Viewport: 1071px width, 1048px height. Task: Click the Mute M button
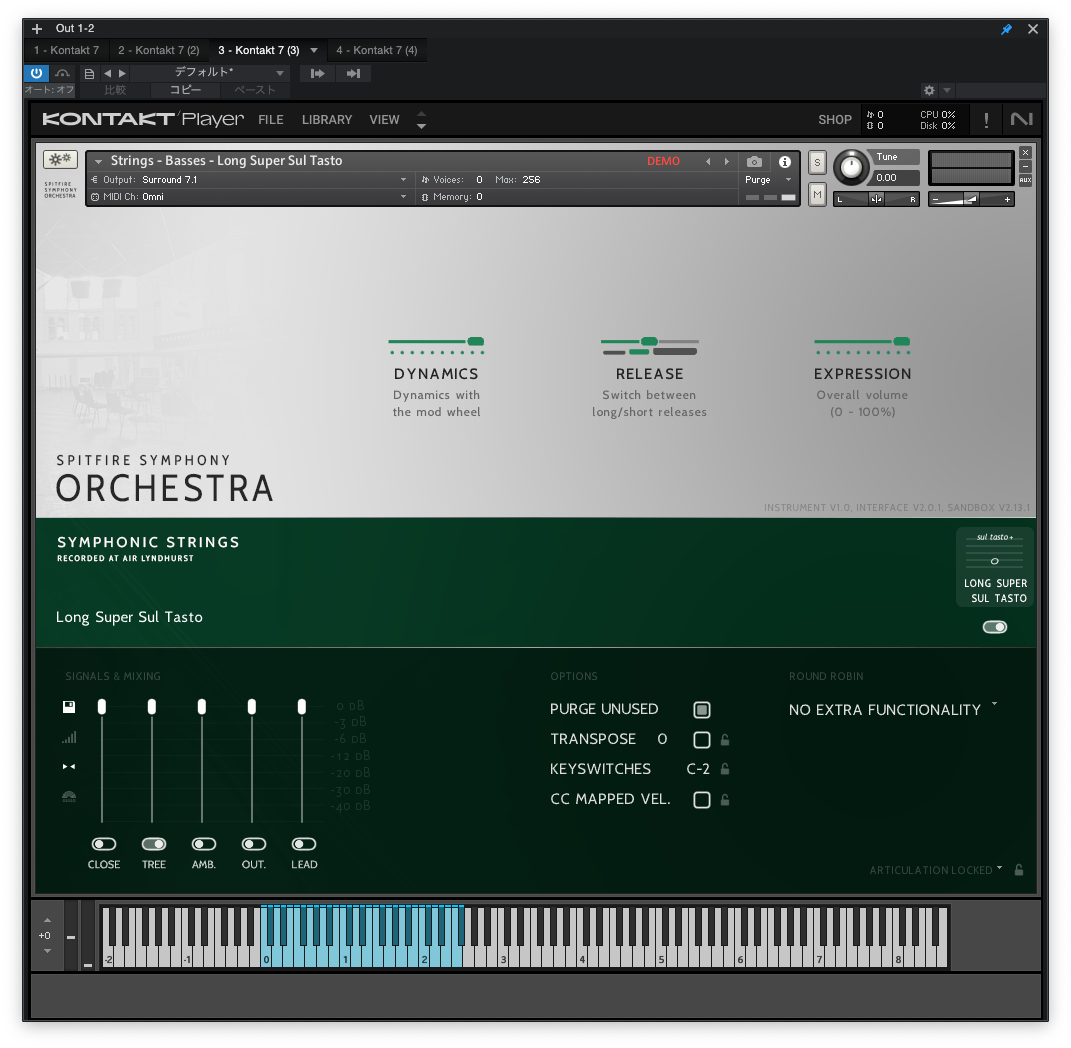(817, 195)
